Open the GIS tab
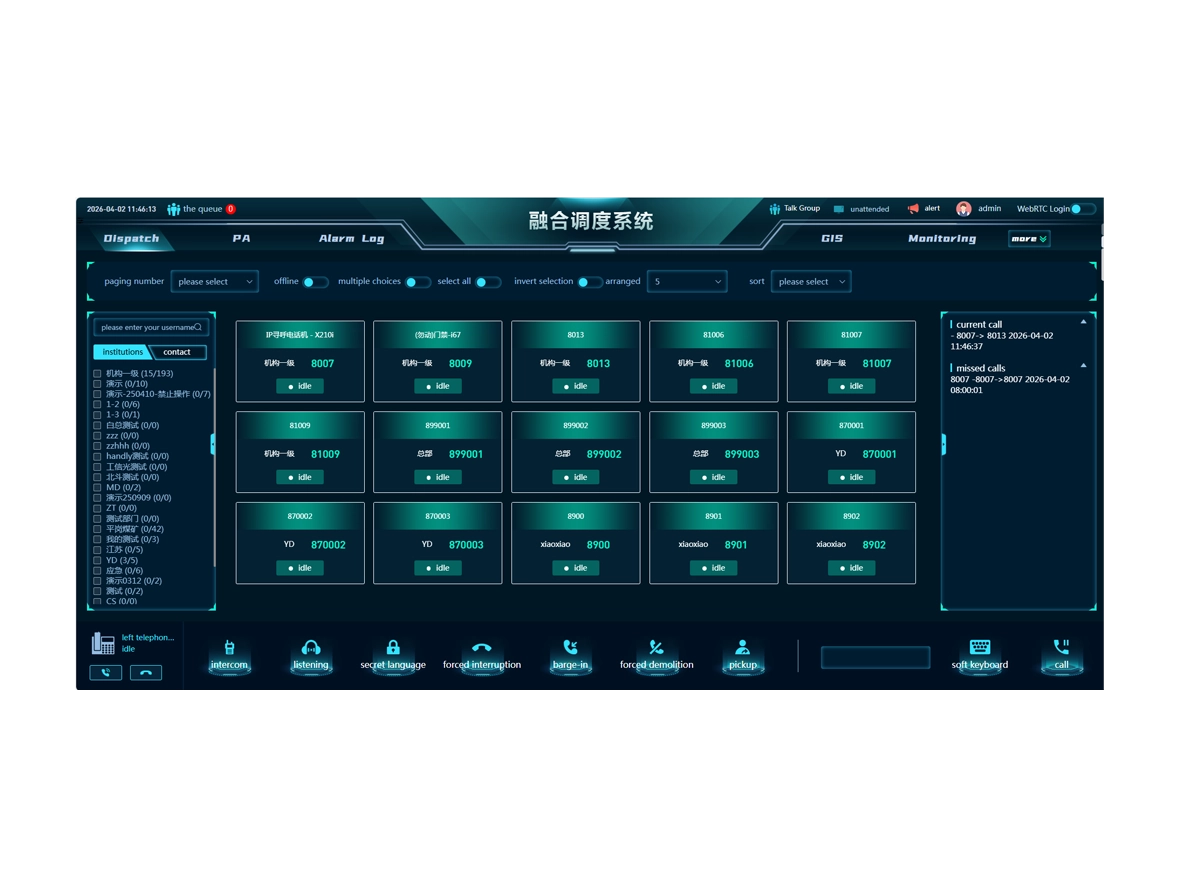This screenshot has height=886, width=1182. [832, 238]
